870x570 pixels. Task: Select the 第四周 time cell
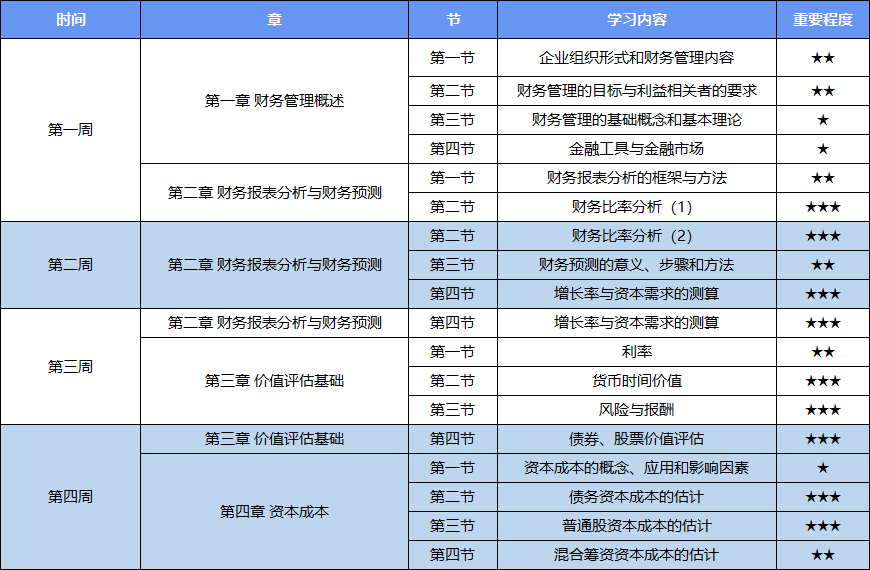[x=70, y=497]
